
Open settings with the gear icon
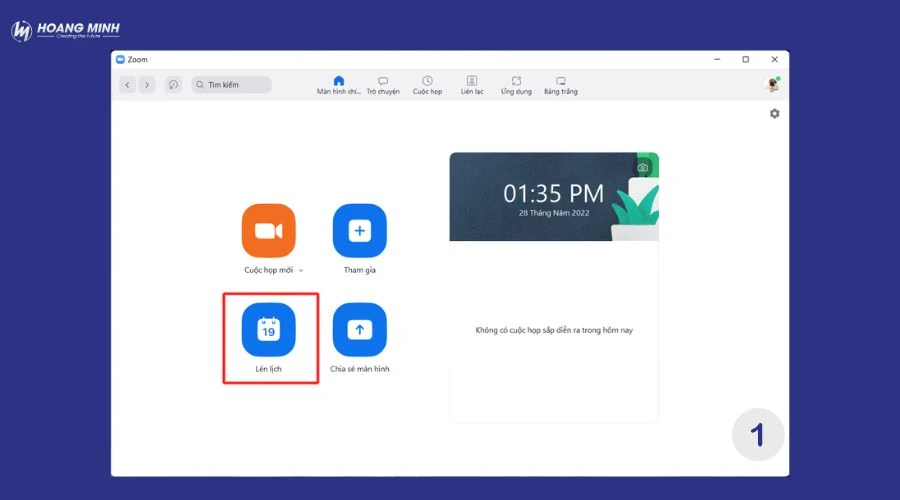(x=774, y=114)
